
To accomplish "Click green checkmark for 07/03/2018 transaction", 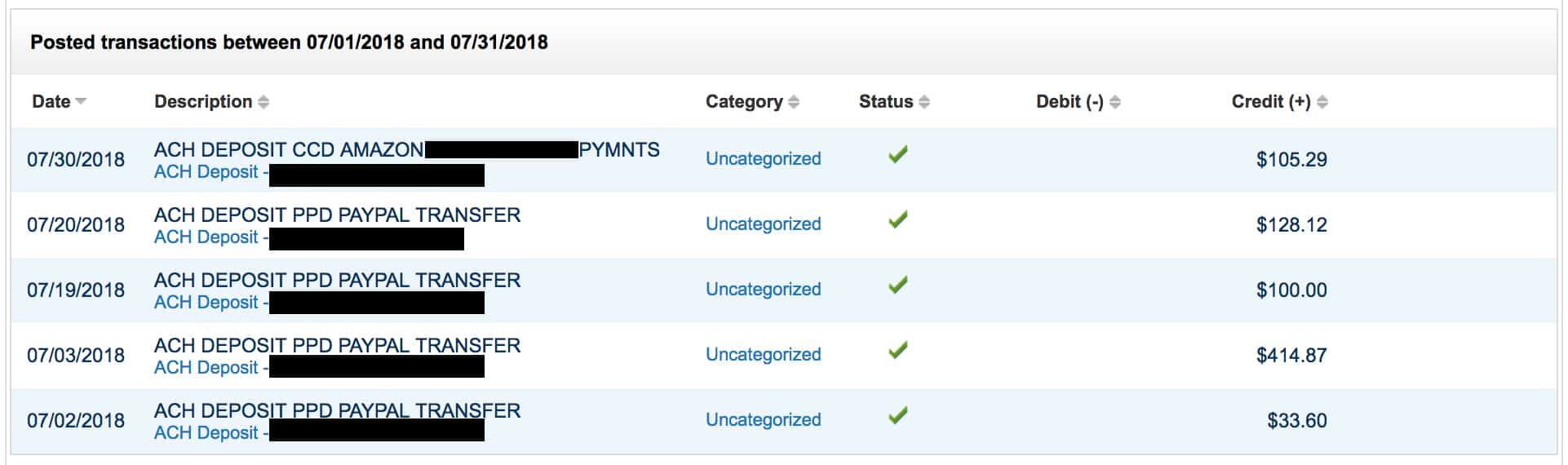I will click(898, 350).
